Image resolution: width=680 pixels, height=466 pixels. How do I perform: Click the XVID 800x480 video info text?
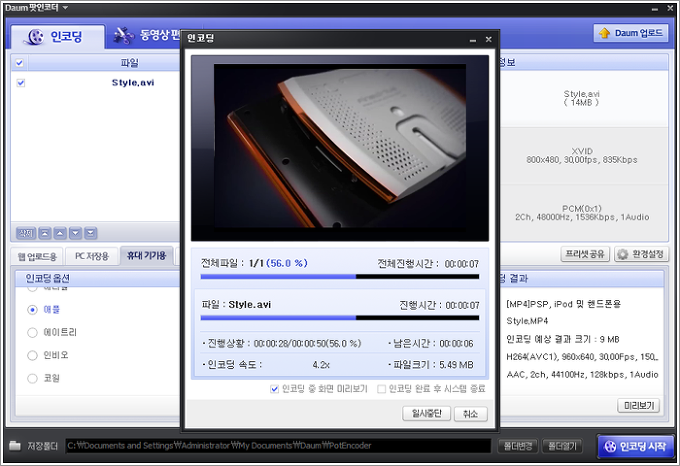click(582, 156)
